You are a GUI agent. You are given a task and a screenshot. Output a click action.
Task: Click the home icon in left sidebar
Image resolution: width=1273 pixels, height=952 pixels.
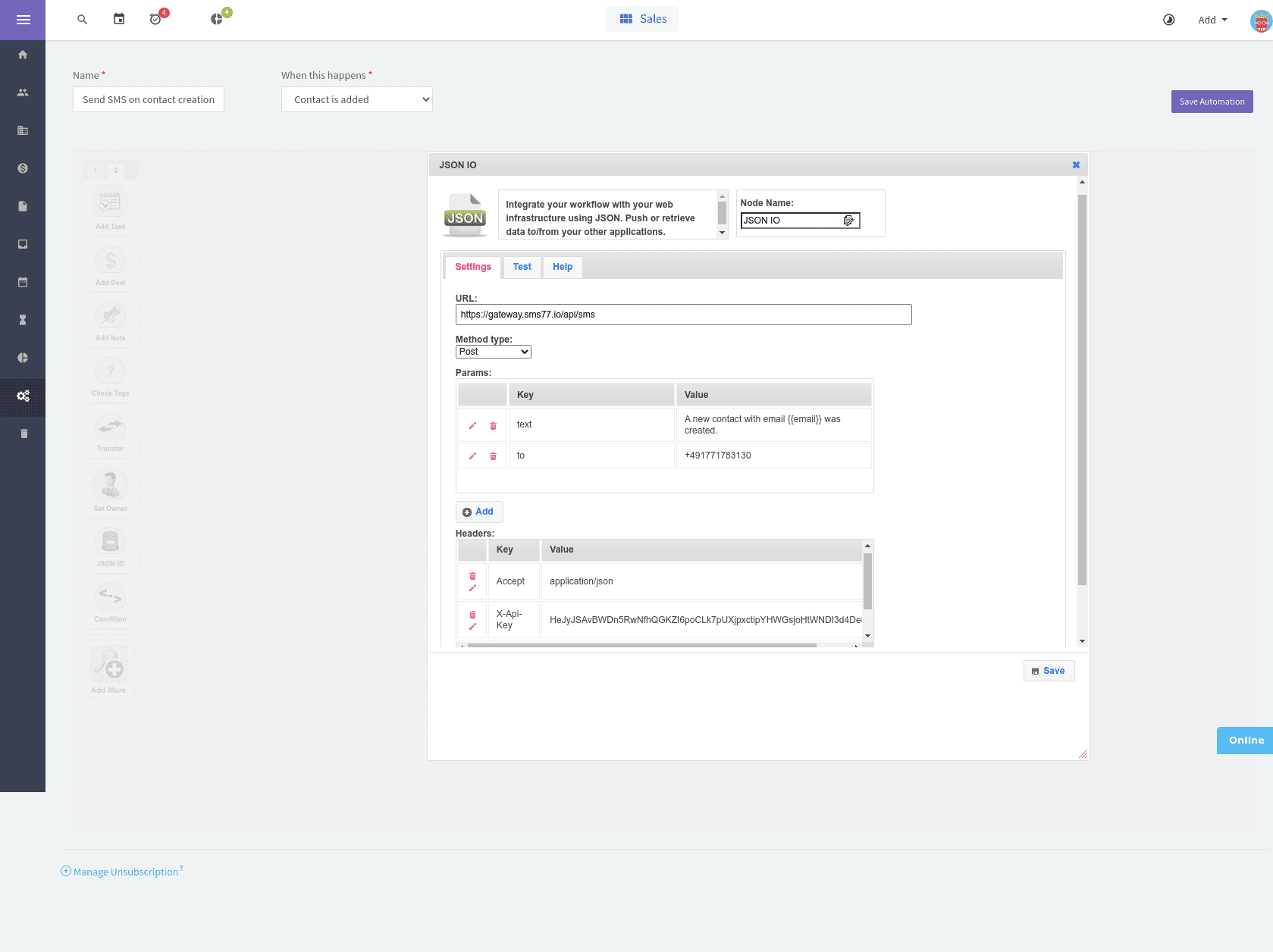point(23,55)
